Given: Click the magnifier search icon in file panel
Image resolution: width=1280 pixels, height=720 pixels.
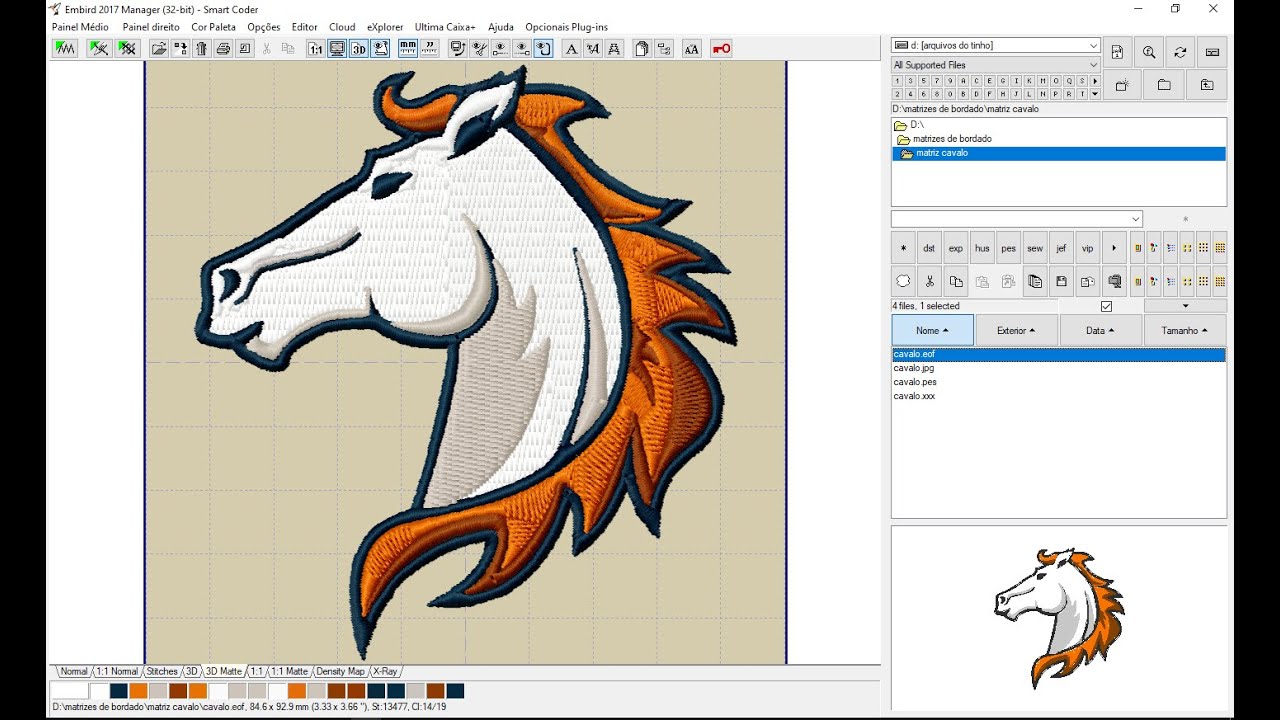Looking at the screenshot, I should click(1149, 52).
